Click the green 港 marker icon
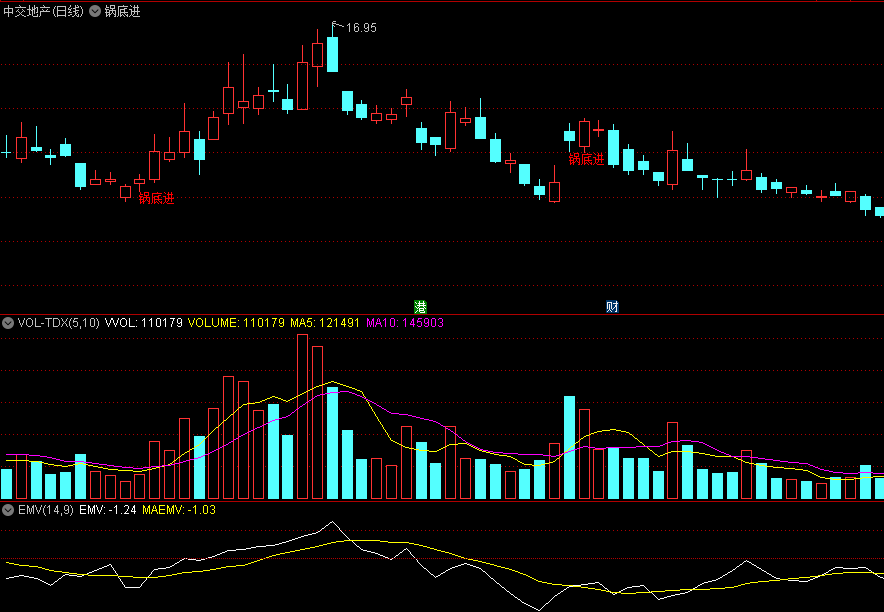Screen dimensions: 884x612 [421, 307]
